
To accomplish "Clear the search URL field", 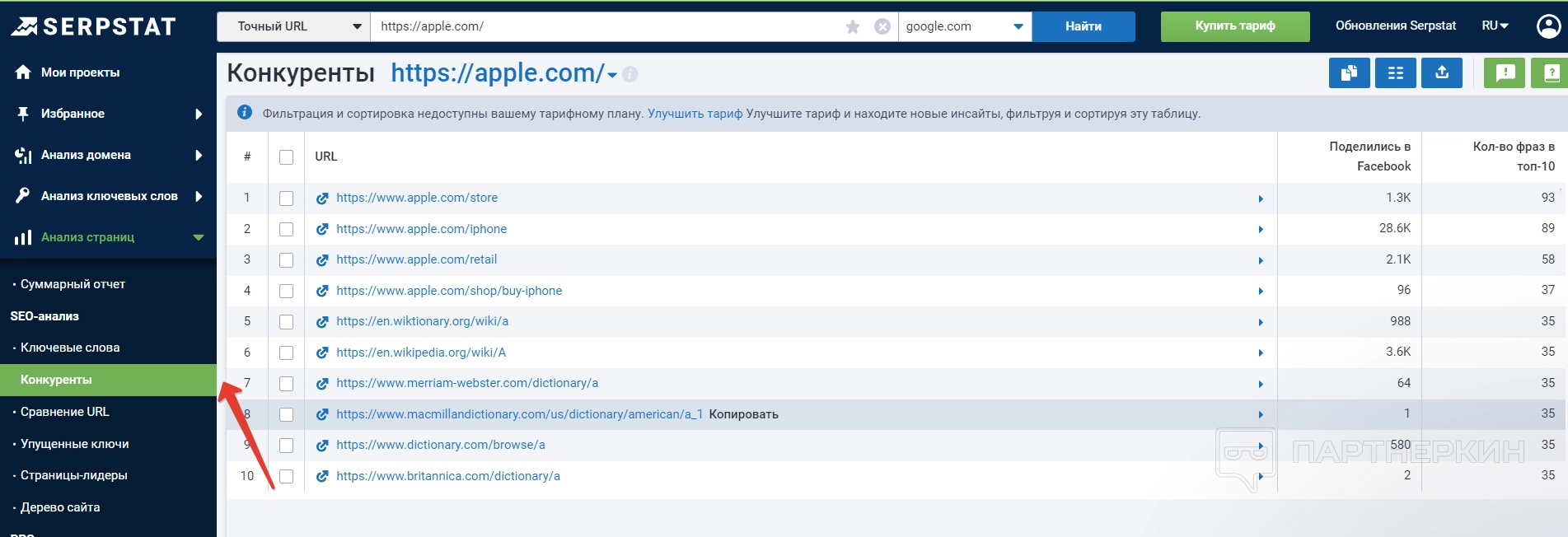I will [x=882, y=26].
